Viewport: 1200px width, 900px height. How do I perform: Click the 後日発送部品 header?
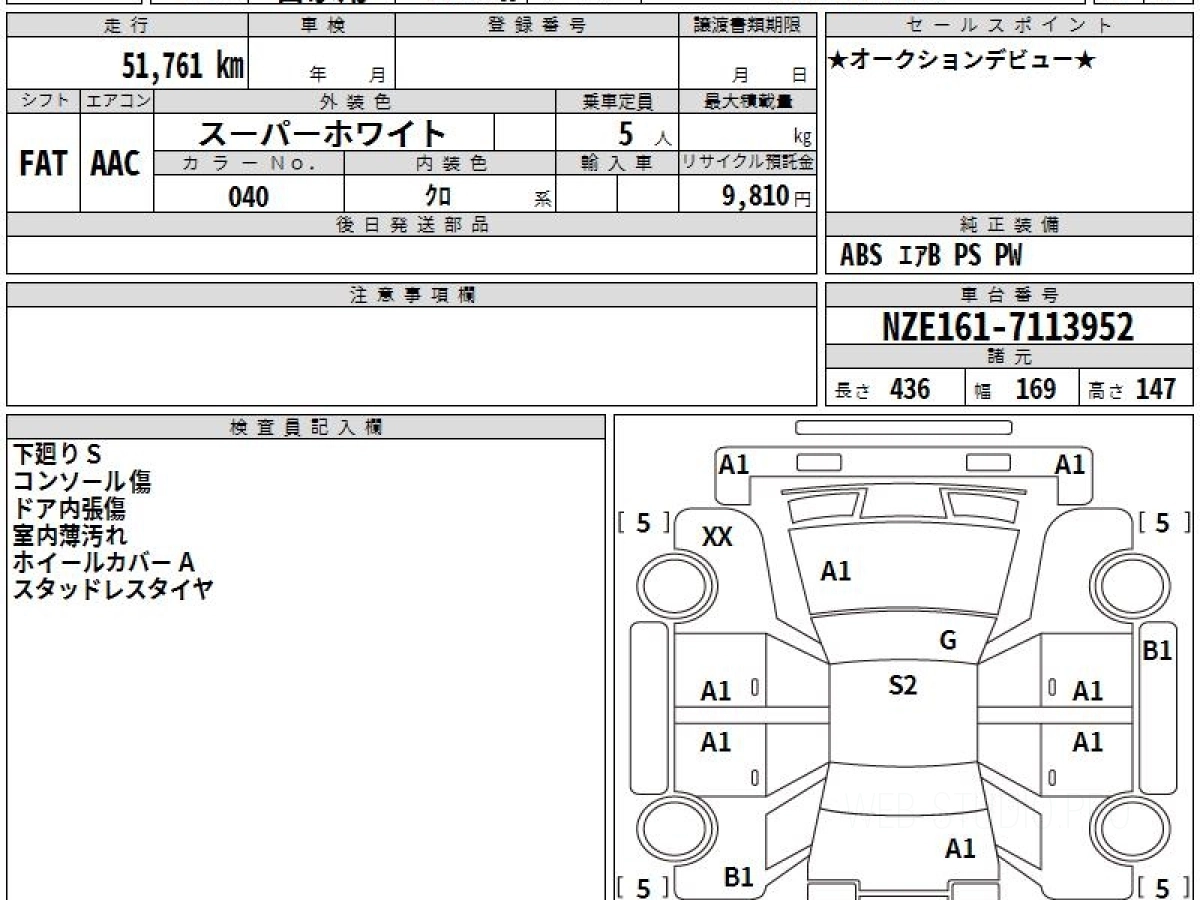pos(412,225)
